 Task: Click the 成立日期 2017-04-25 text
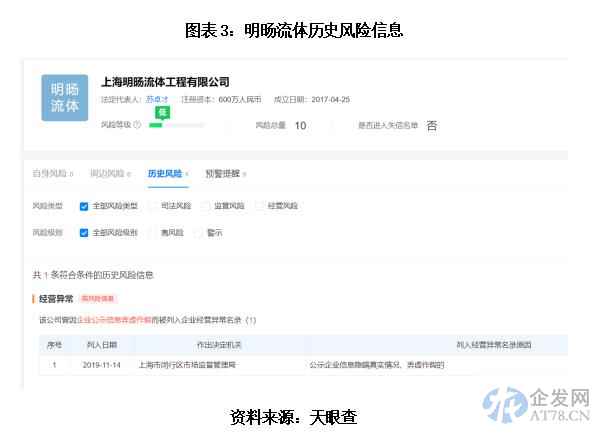[x=312, y=100]
